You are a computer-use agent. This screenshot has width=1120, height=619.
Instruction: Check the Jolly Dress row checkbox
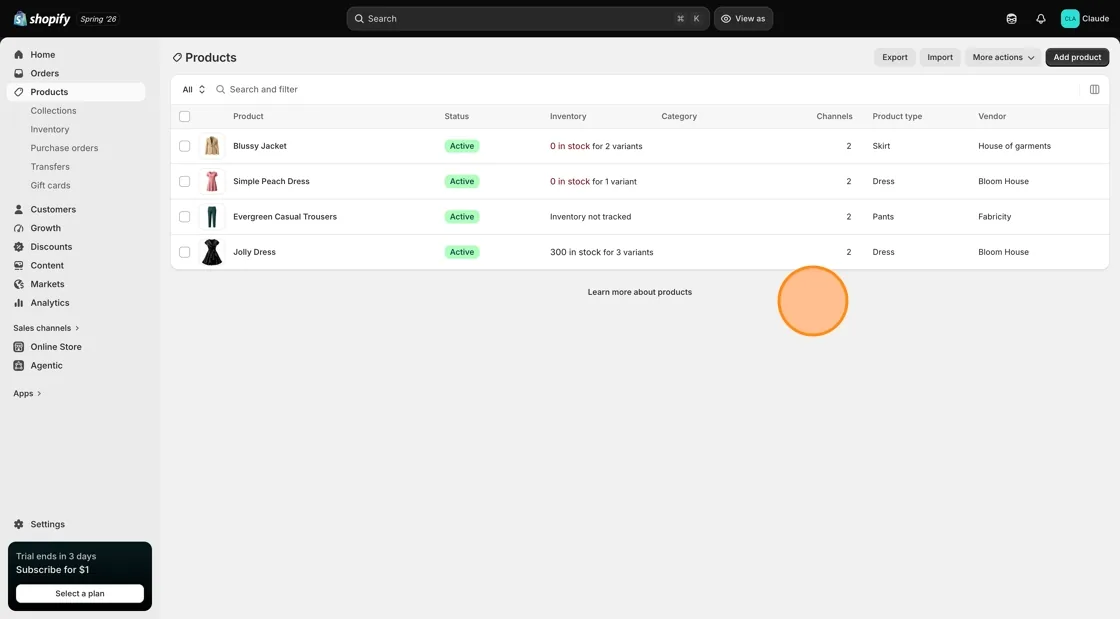[x=184, y=252]
